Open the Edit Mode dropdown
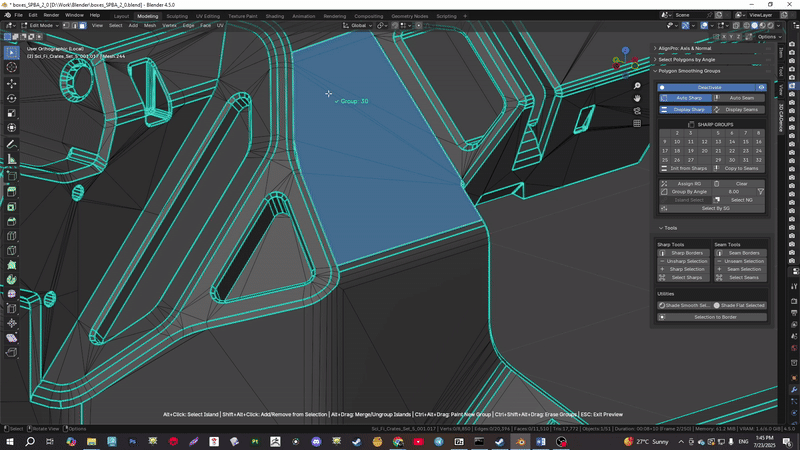 coord(40,26)
